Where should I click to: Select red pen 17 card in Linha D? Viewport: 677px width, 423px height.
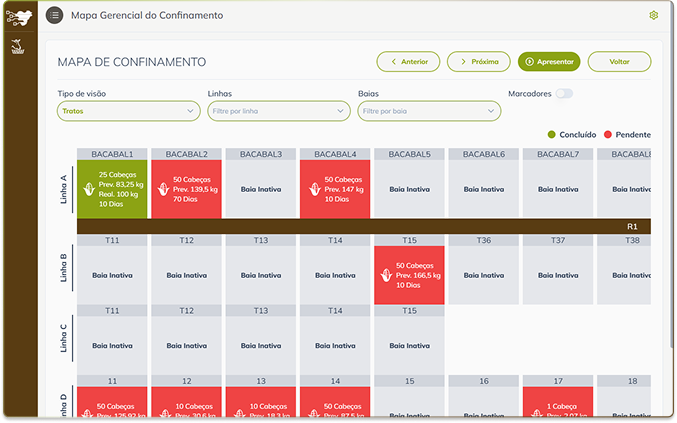[x=558, y=403]
